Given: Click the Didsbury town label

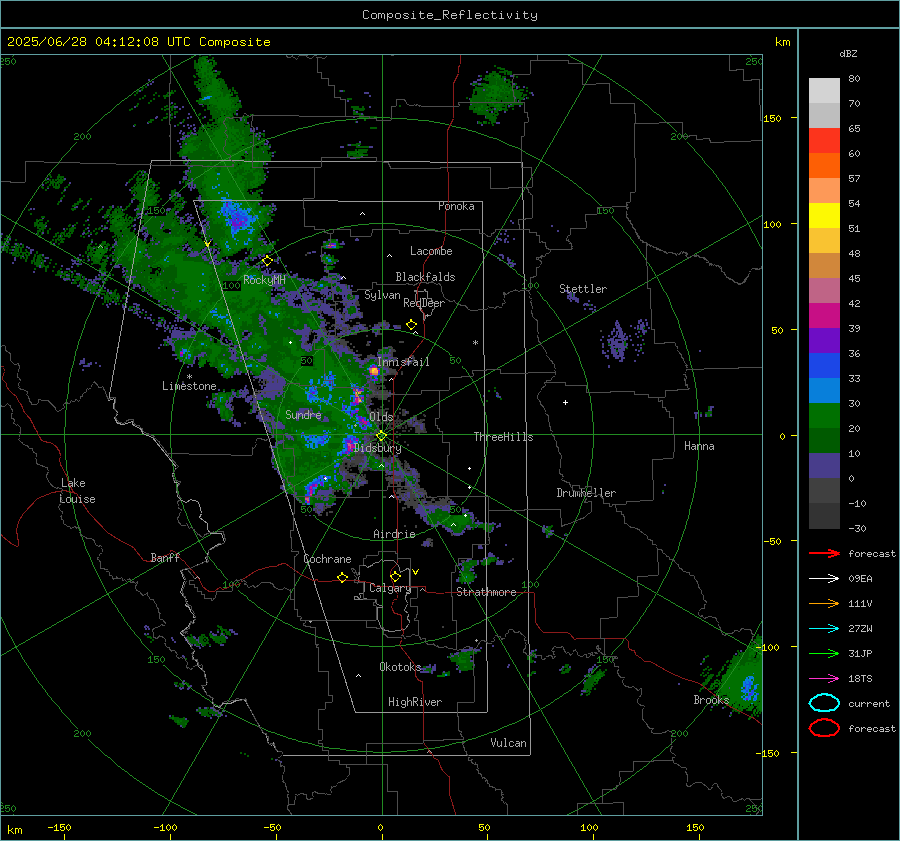Looking at the screenshot, I should [x=378, y=448].
